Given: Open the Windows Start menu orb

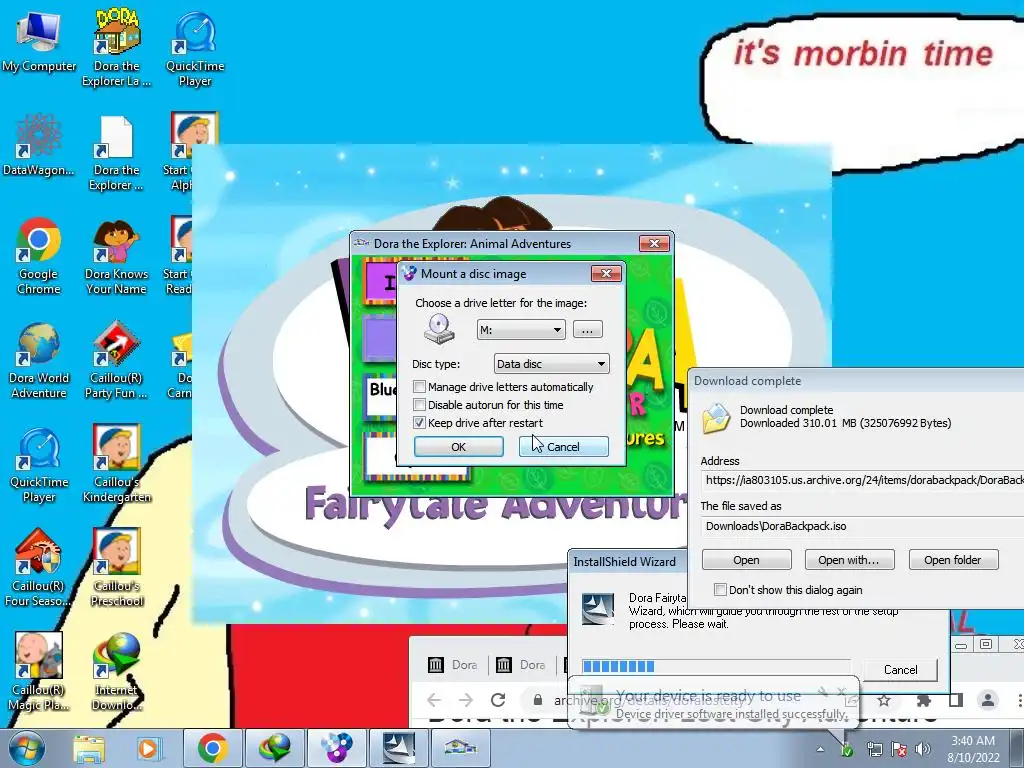Looking at the screenshot, I should point(27,748).
